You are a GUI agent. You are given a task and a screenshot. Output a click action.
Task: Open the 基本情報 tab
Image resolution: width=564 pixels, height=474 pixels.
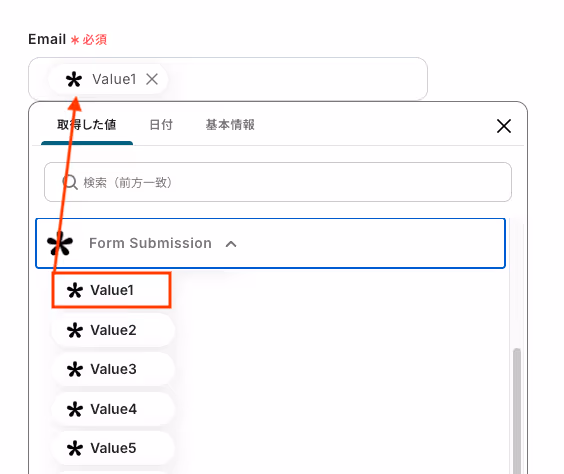230,125
